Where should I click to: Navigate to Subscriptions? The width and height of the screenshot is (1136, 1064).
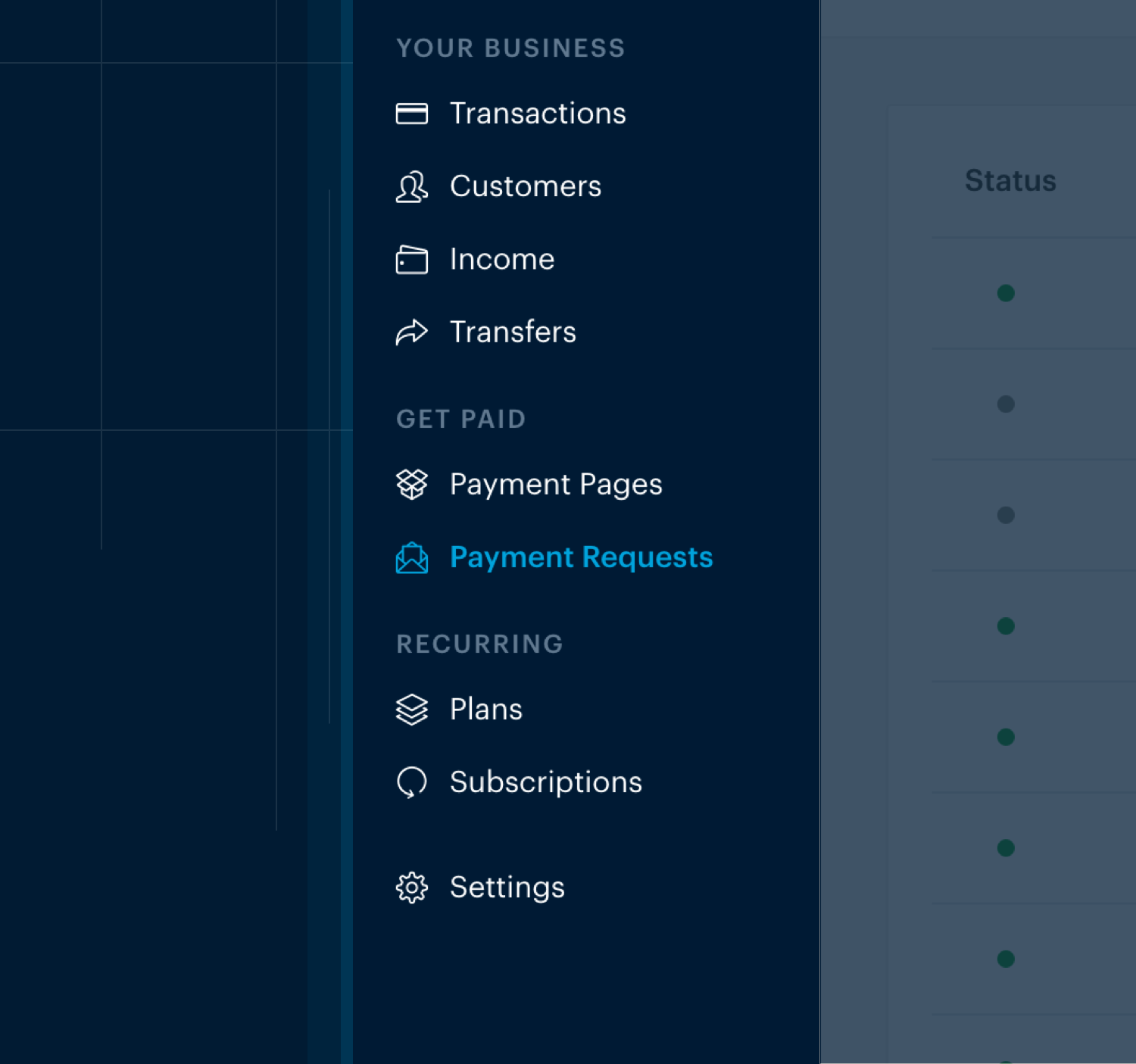tap(545, 782)
